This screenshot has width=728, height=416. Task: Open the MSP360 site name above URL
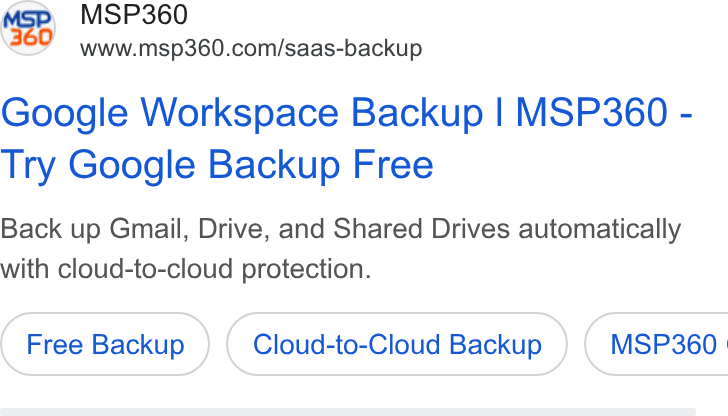point(134,14)
